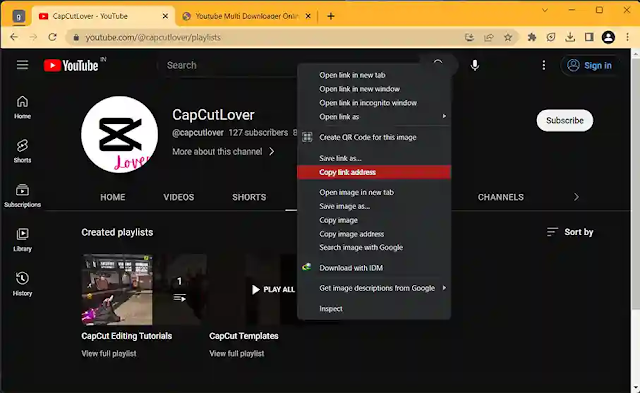640x393 pixels.
Task: Click the install app icon in address bar
Action: 469,38
